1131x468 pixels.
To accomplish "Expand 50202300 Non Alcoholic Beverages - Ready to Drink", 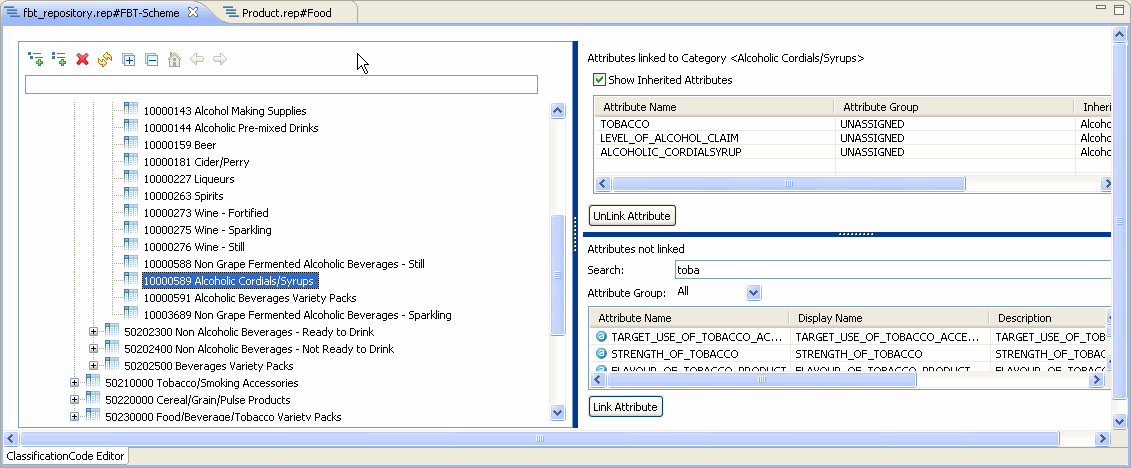I will point(93,332).
